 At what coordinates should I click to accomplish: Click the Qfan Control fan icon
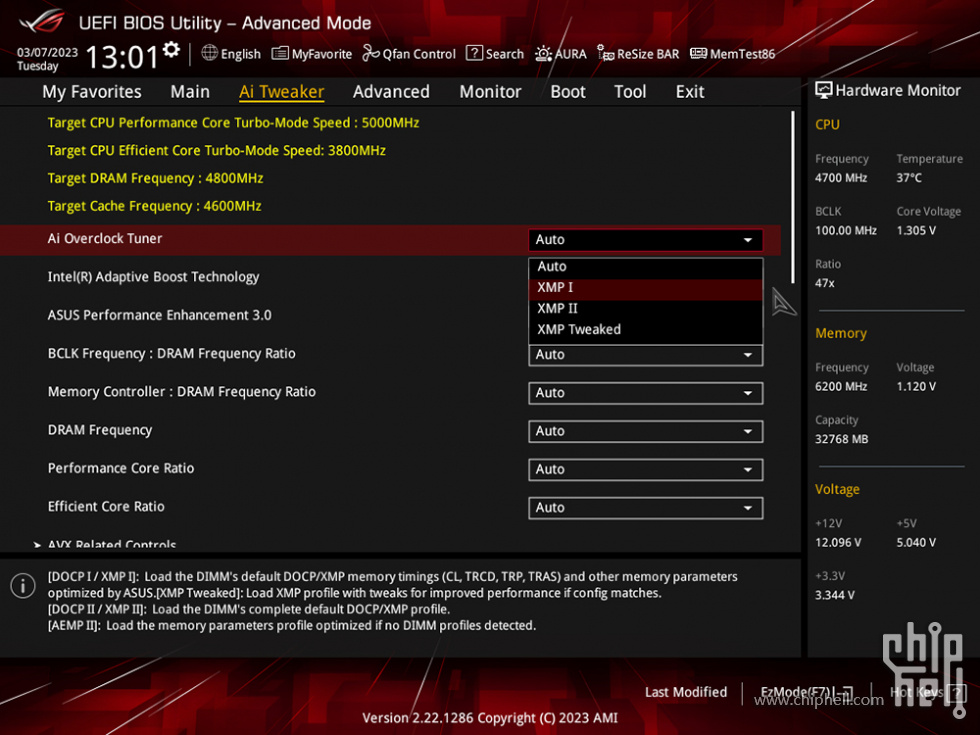(x=371, y=54)
